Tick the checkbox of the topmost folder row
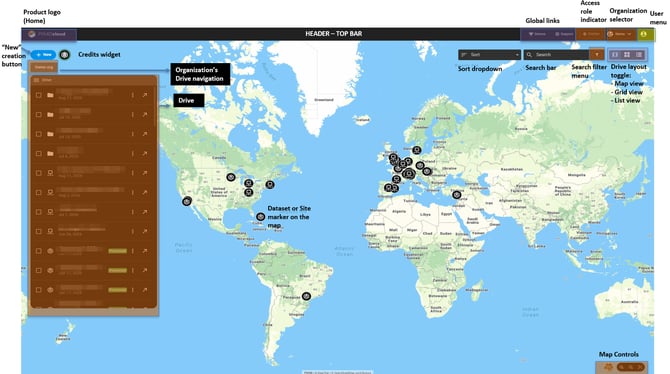670x374 pixels. click(x=38, y=95)
